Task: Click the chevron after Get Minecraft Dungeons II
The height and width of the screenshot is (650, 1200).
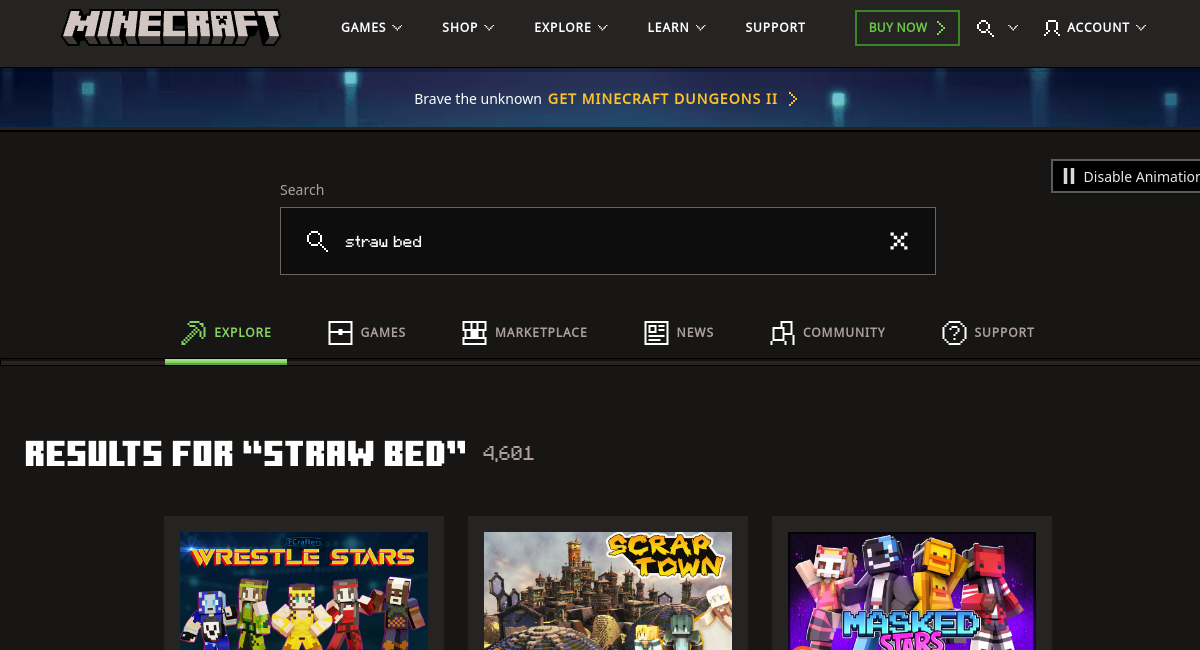Action: 793,99
